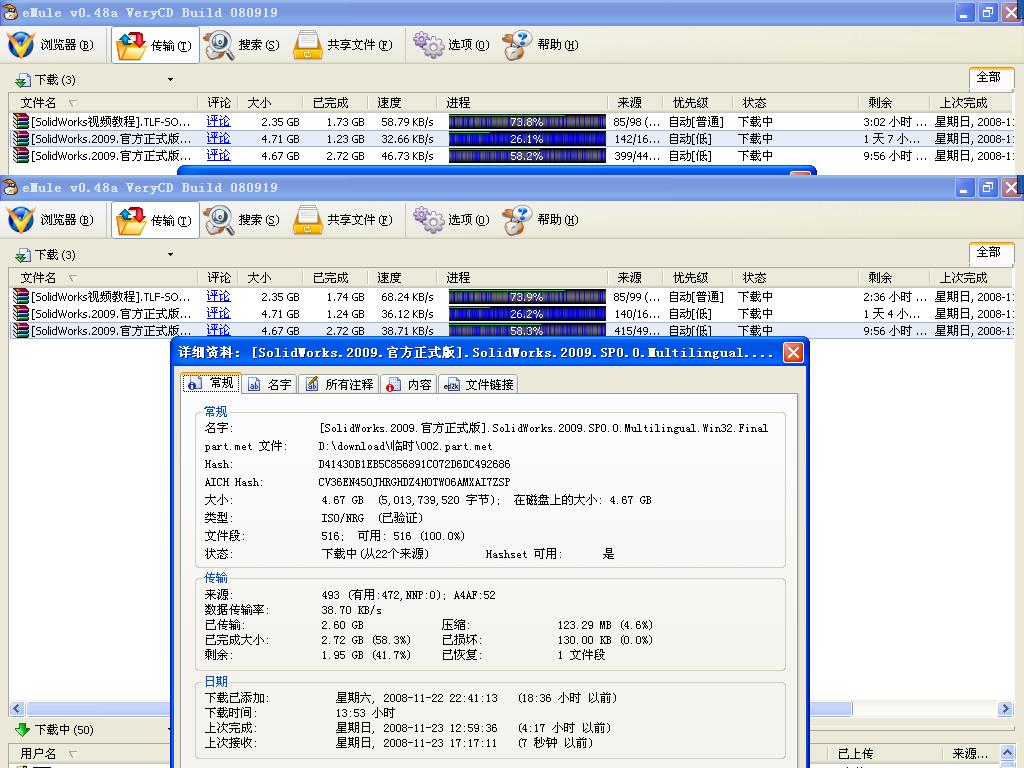Image resolution: width=1024 pixels, height=768 pixels.
Task: Click file icon of 46.73 KB/s row
Action: [x=21, y=155]
